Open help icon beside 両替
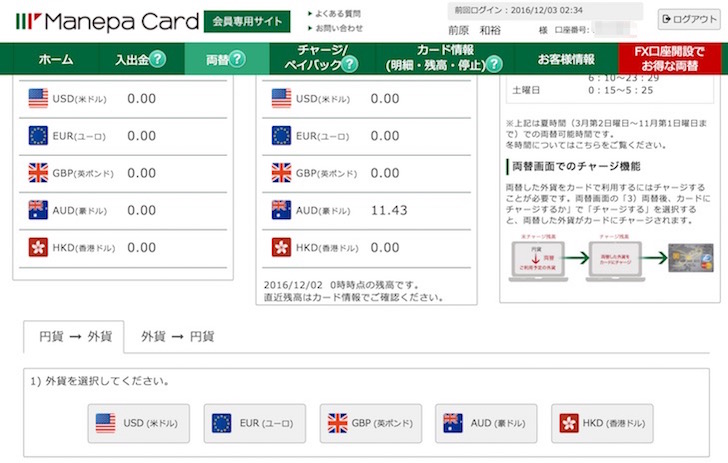This screenshot has width=728, height=463. point(237,59)
